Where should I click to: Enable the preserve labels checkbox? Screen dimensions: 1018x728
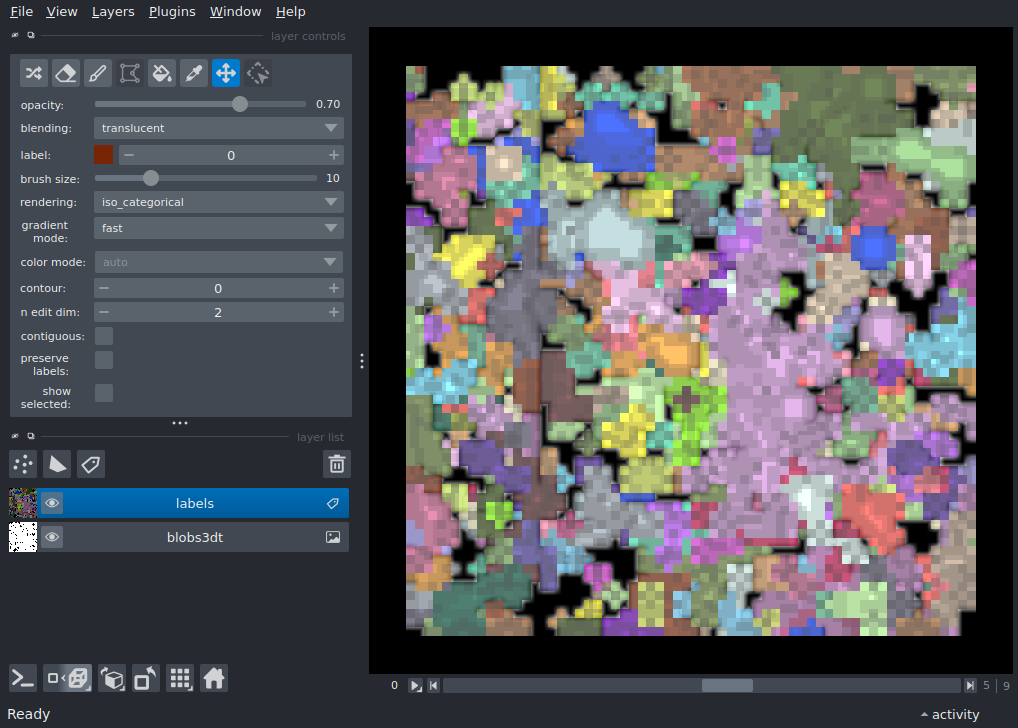[104, 360]
